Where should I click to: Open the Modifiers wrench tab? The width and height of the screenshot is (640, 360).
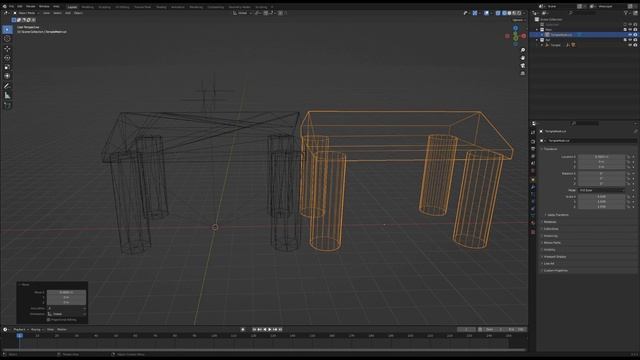tap(533, 187)
